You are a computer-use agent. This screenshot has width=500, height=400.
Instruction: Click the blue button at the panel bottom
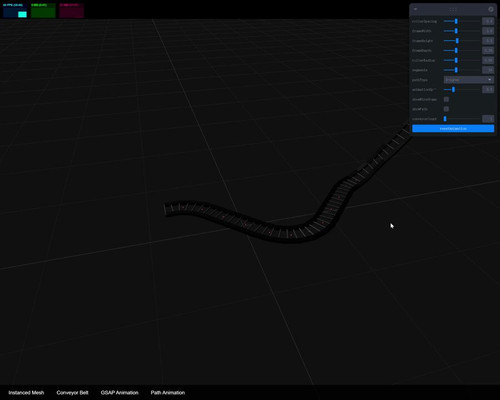[x=453, y=128]
